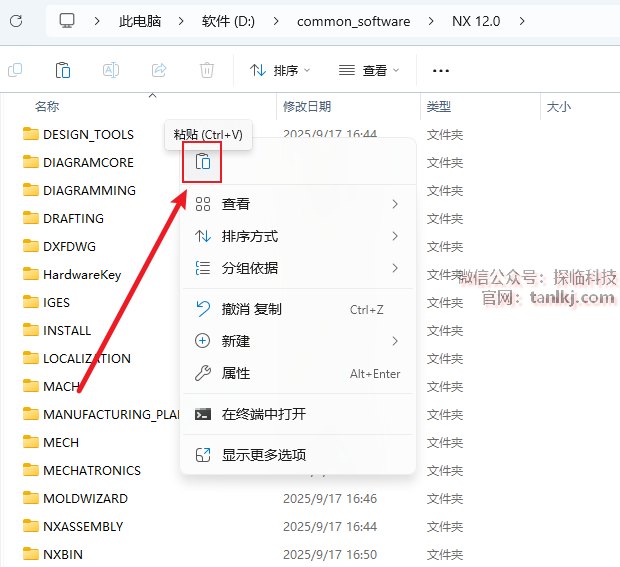Image resolution: width=620 pixels, height=567 pixels.
Task: Sort by the 名称 column header
Action: (47, 106)
